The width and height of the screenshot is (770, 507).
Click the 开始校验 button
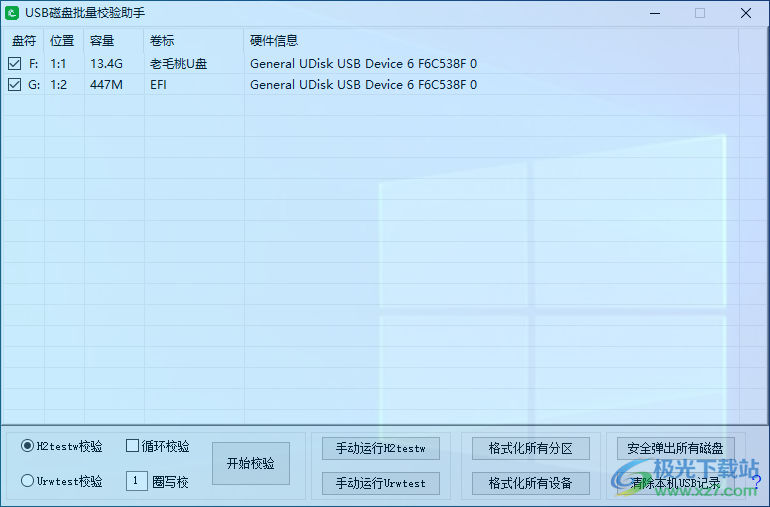251,463
